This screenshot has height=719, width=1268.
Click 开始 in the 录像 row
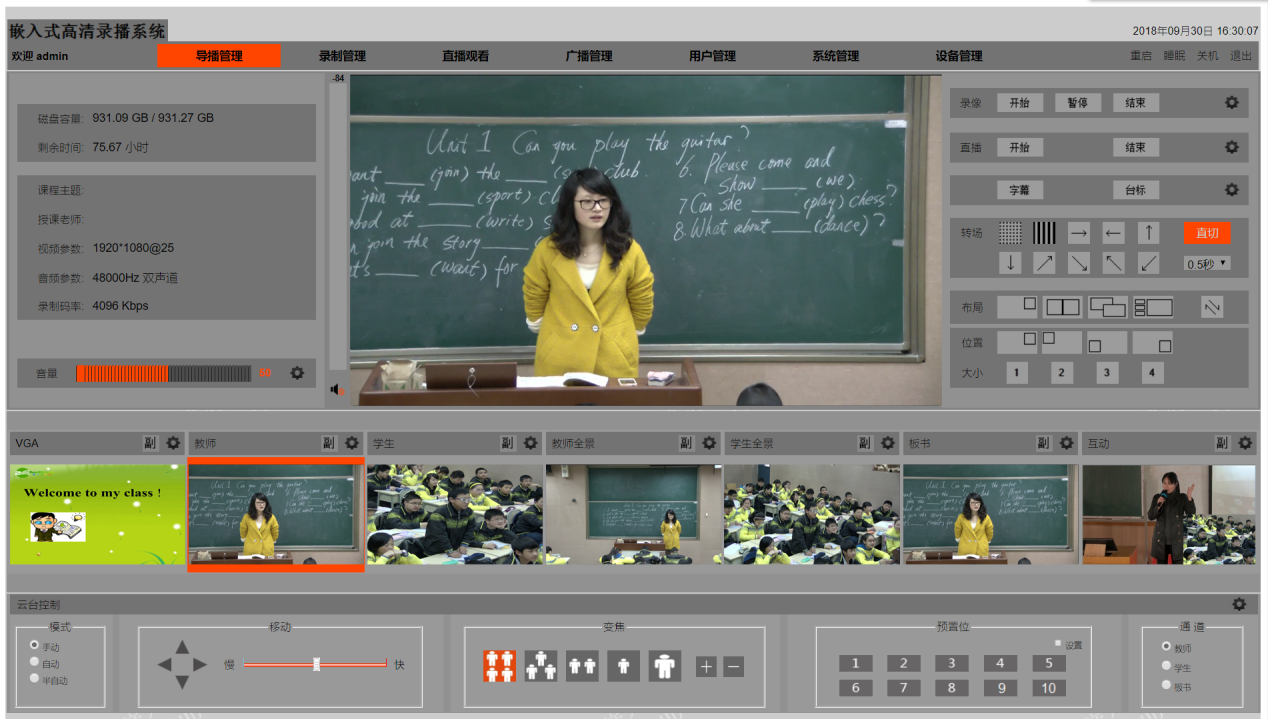coord(1019,103)
